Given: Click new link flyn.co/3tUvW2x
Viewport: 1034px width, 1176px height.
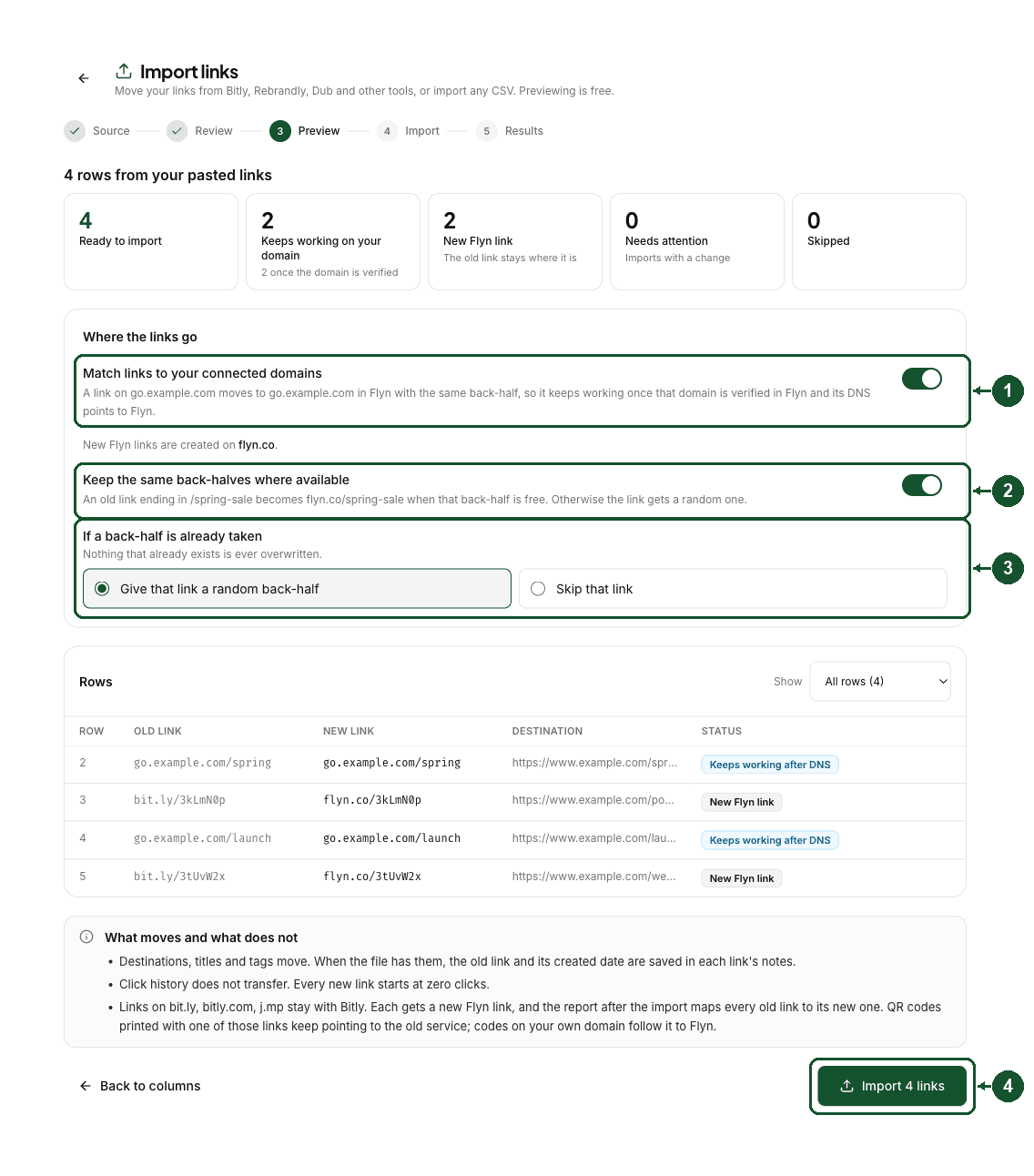Looking at the screenshot, I should (x=372, y=877).
